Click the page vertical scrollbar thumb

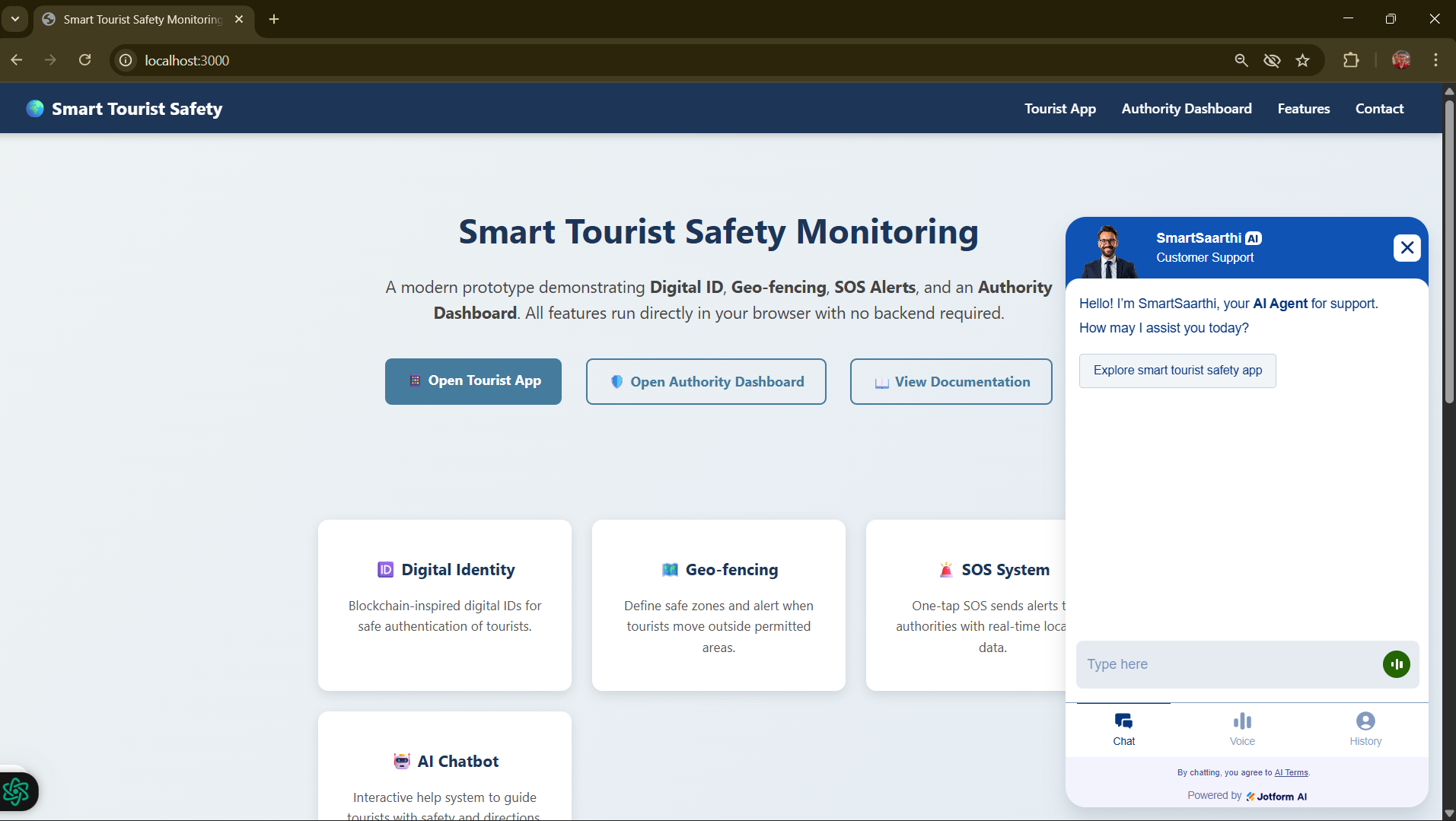tap(1449, 251)
